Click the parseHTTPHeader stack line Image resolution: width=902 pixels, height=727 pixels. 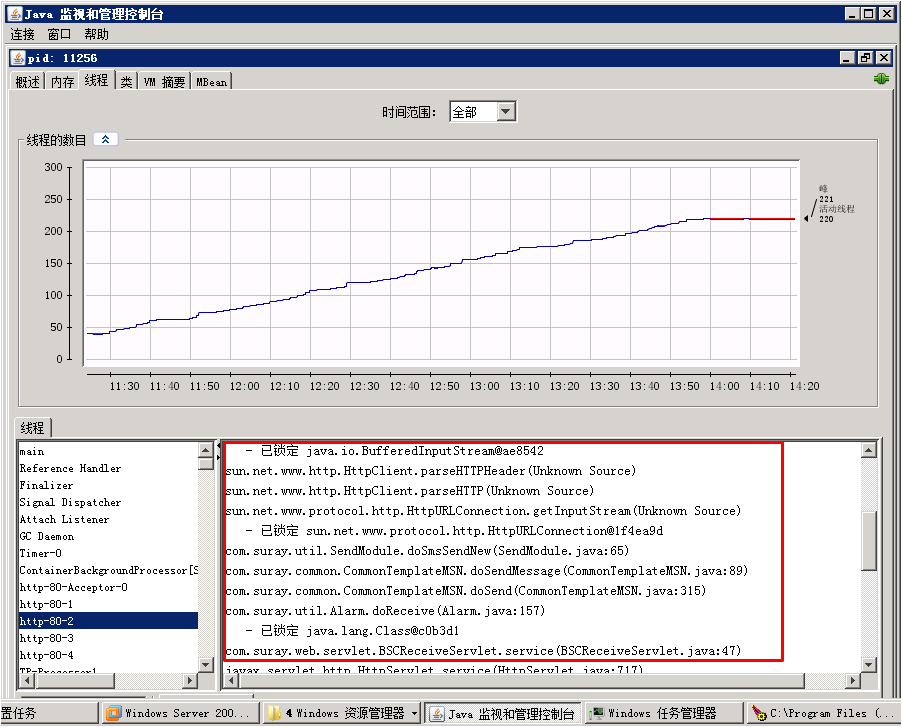point(430,470)
